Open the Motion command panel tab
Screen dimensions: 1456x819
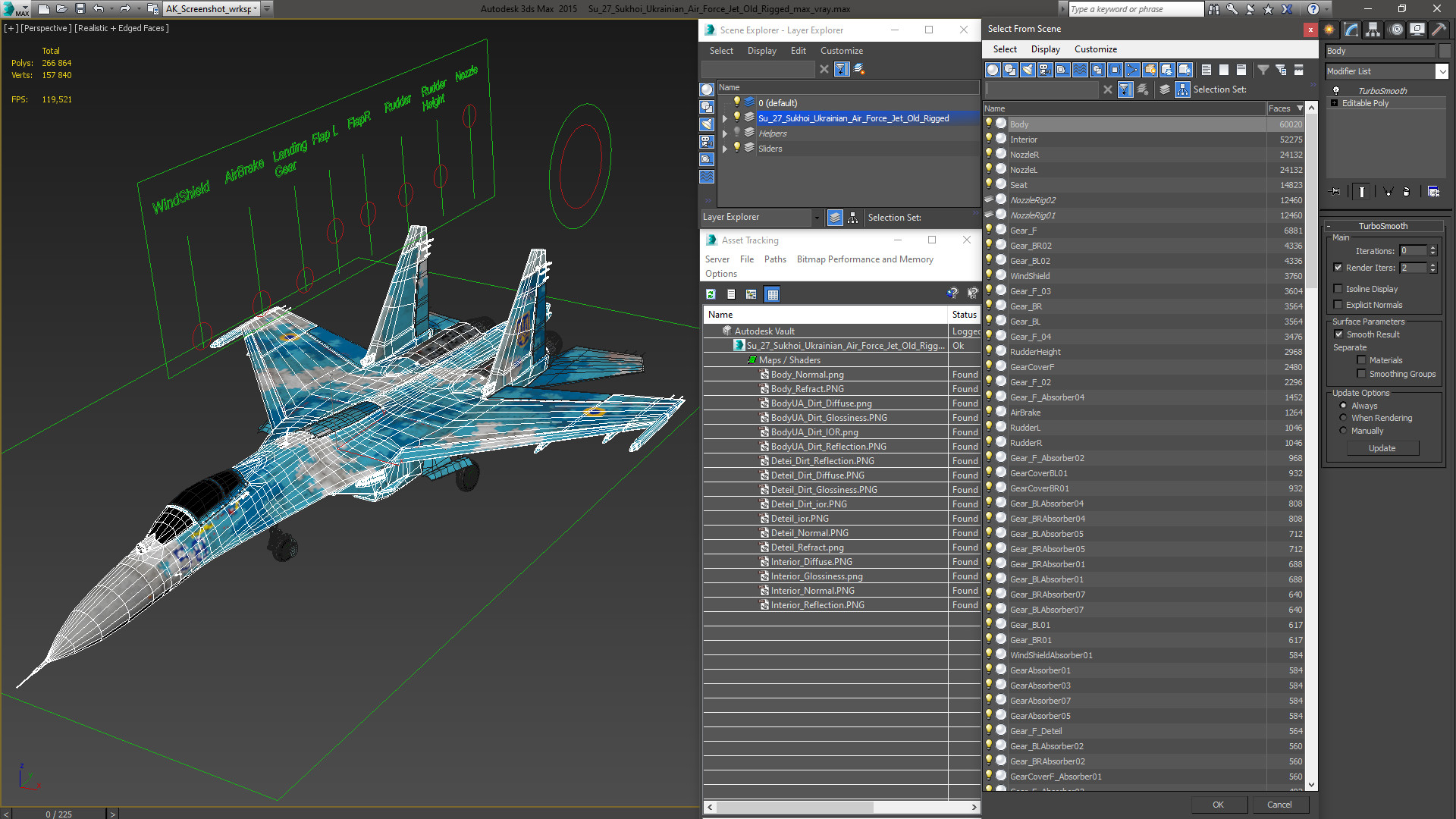tap(1395, 30)
